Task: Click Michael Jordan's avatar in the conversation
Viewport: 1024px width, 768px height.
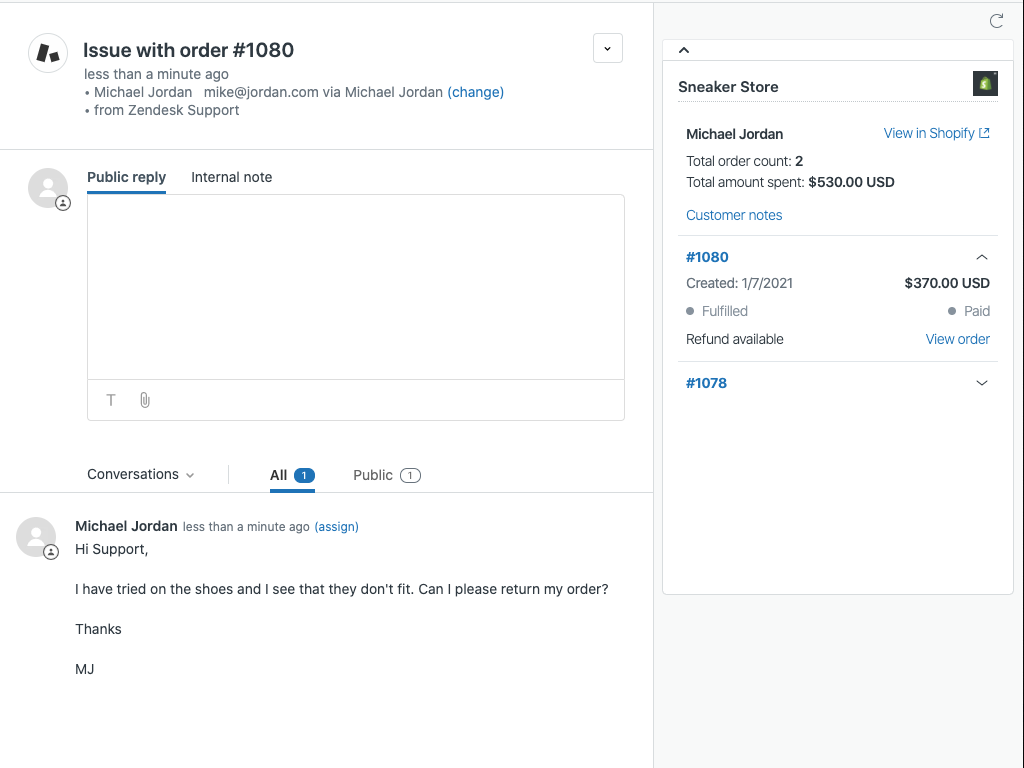Action: (36, 537)
